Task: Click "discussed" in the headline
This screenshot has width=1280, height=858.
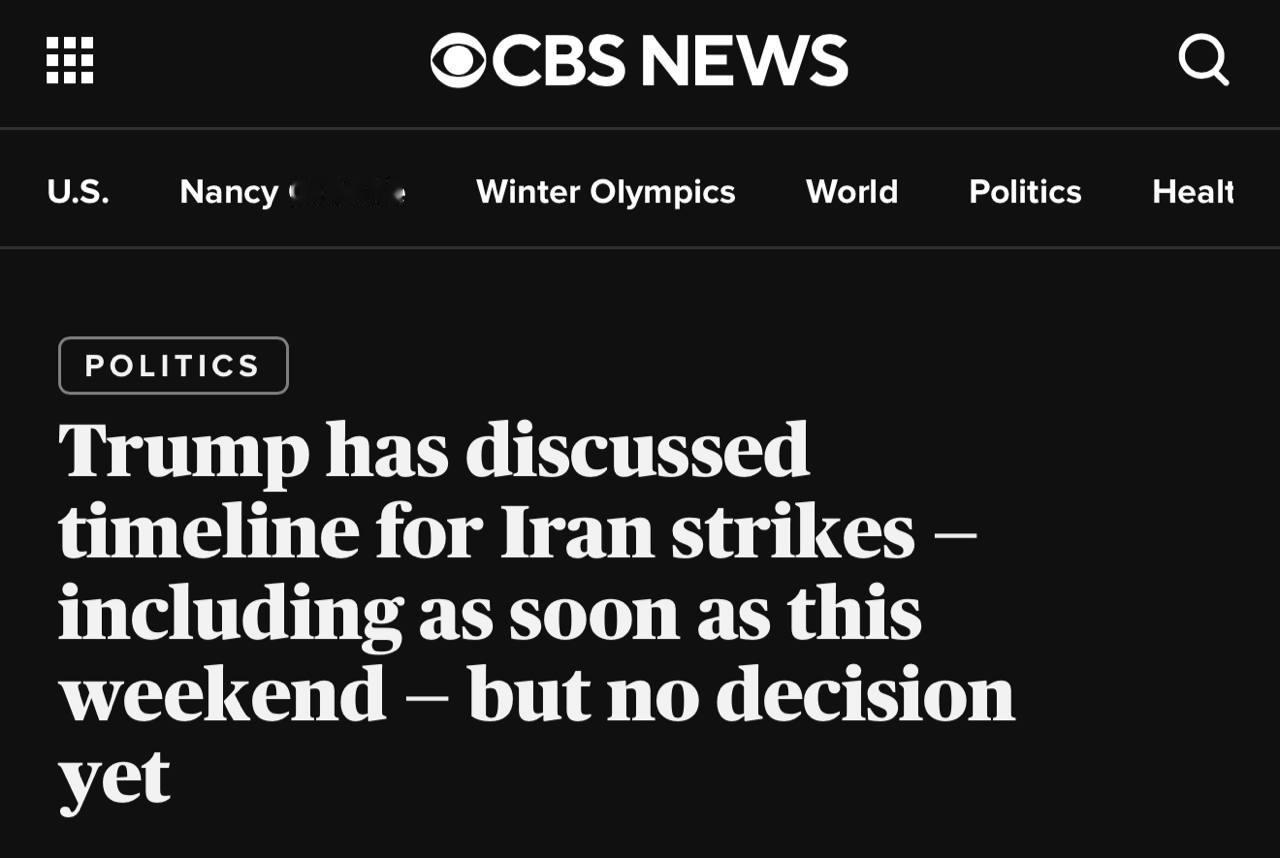Action: tap(637, 450)
